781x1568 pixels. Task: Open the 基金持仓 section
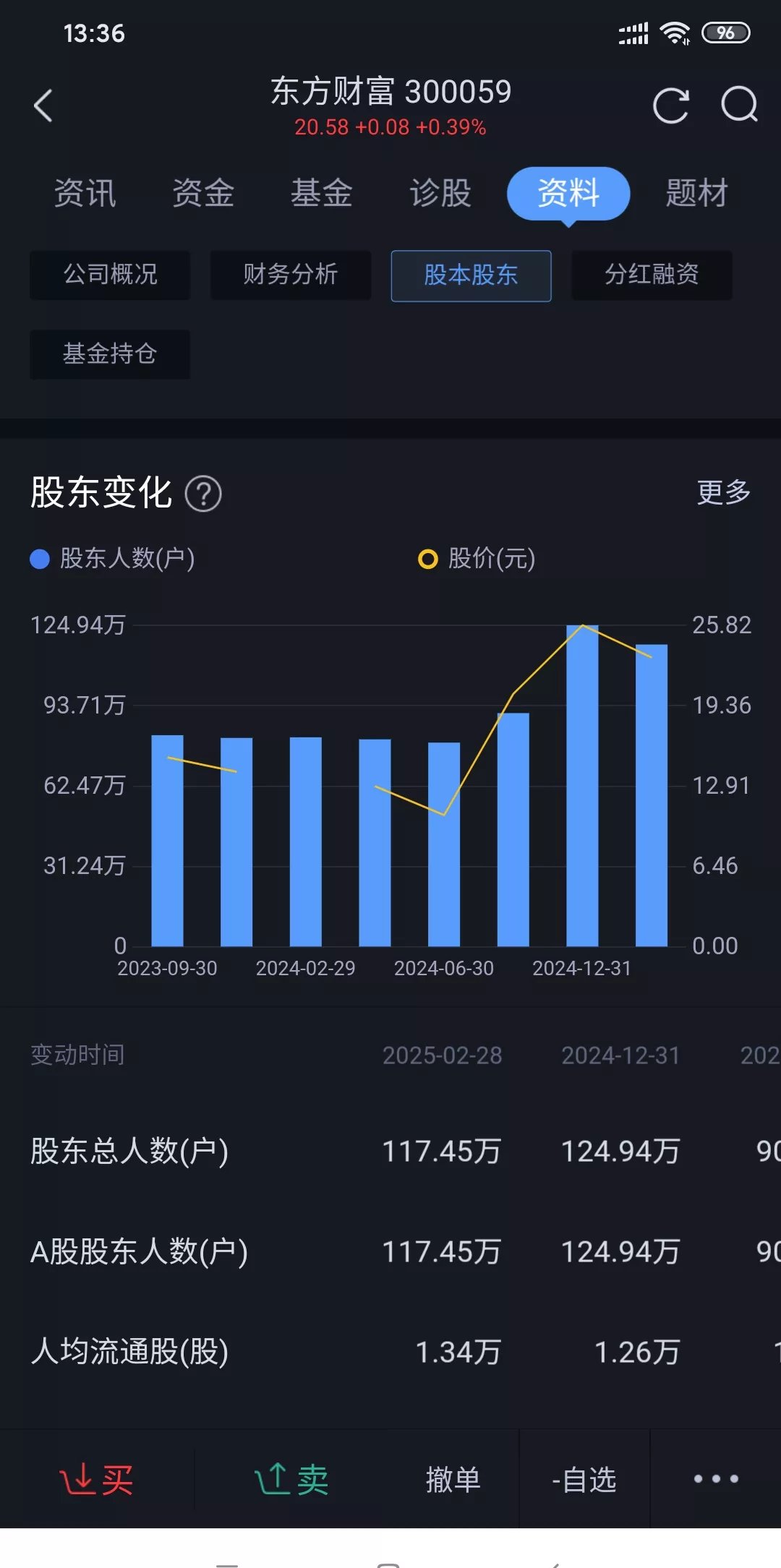tap(110, 354)
